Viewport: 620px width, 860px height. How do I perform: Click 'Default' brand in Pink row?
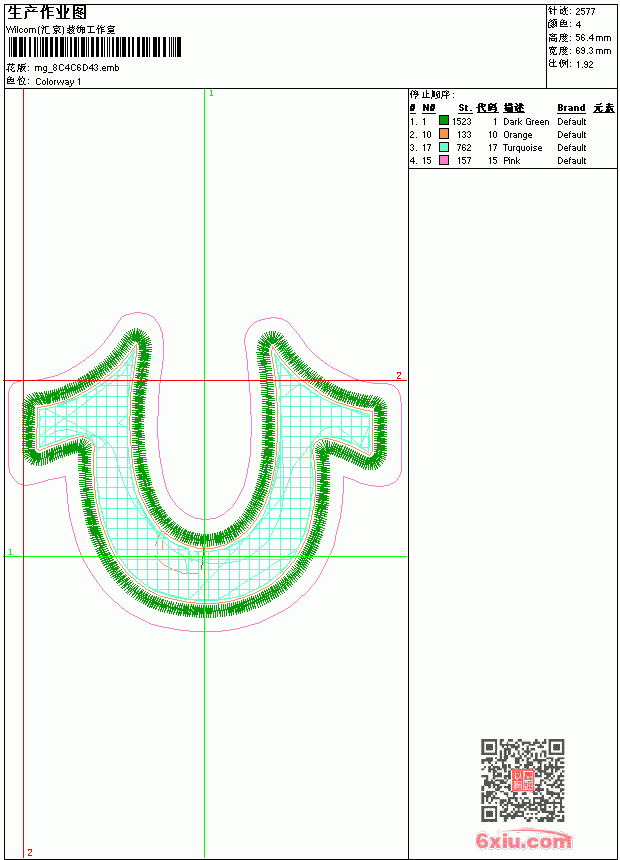572,161
